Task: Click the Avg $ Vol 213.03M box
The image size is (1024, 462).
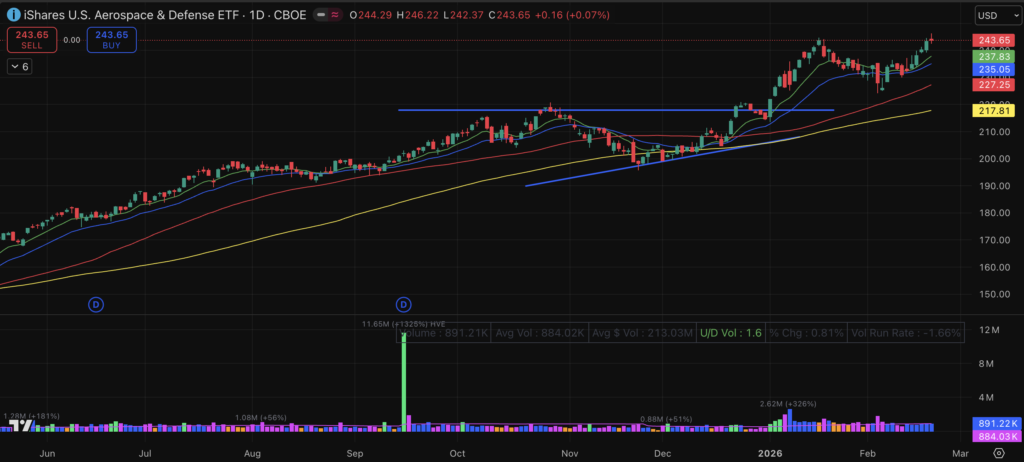Action: point(642,332)
